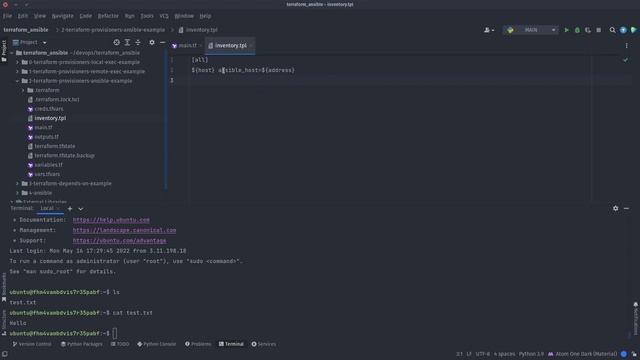Select vars.tfvars in project tree
Image resolution: width=640 pixels, height=360 pixels.
[x=47, y=174]
